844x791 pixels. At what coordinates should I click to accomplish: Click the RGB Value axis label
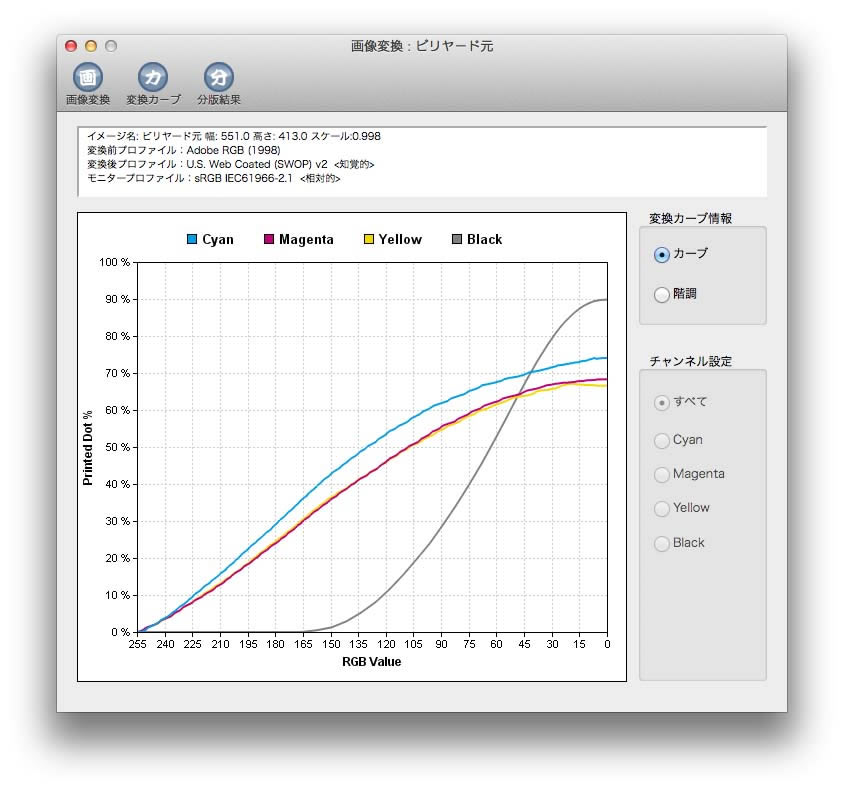point(371,661)
